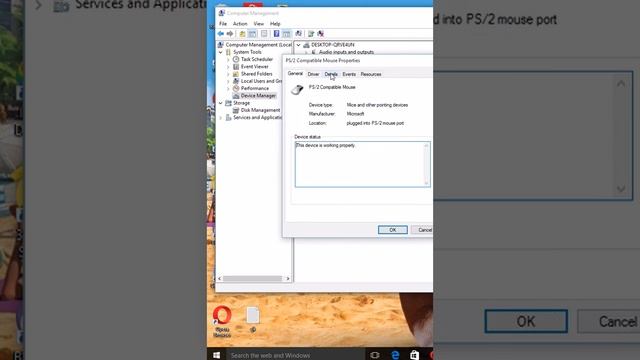Toggle the Show/Hide Console Tree toolbar icon

[252, 33]
